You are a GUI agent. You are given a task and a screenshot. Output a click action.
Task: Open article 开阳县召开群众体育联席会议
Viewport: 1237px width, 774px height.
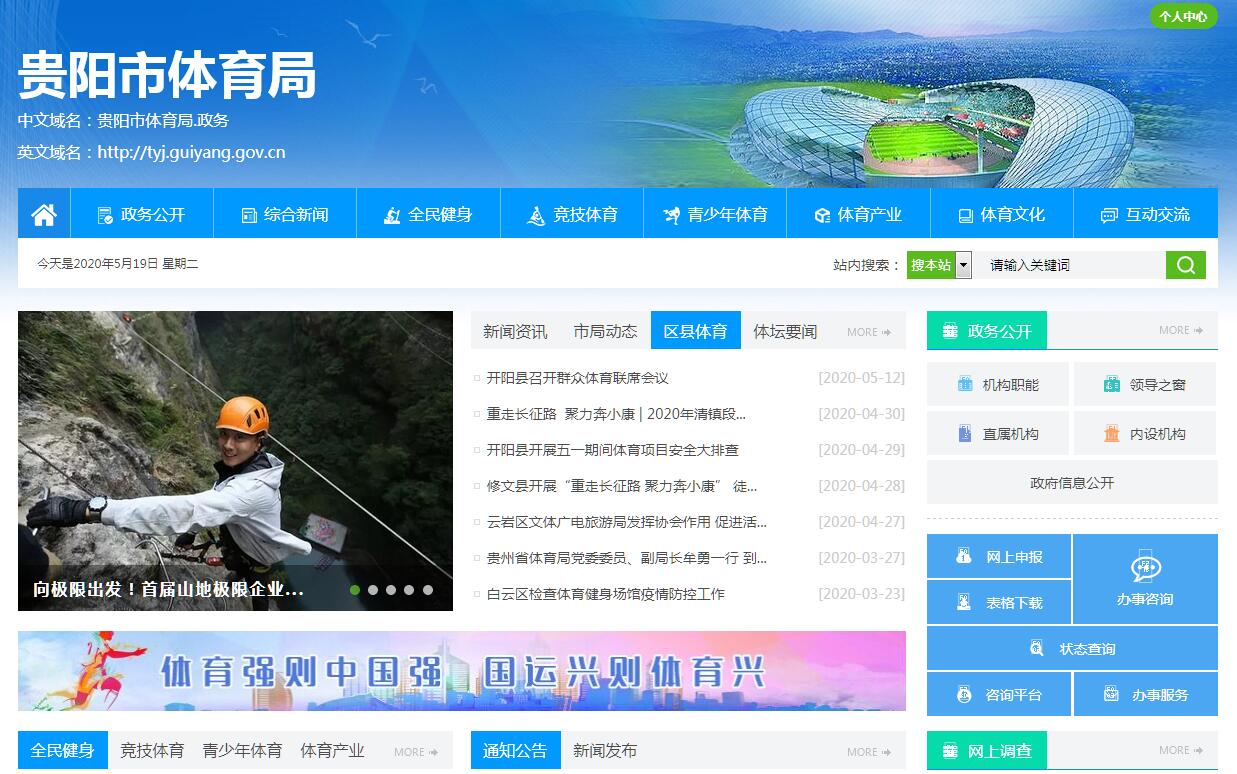pyautogui.click(x=577, y=378)
